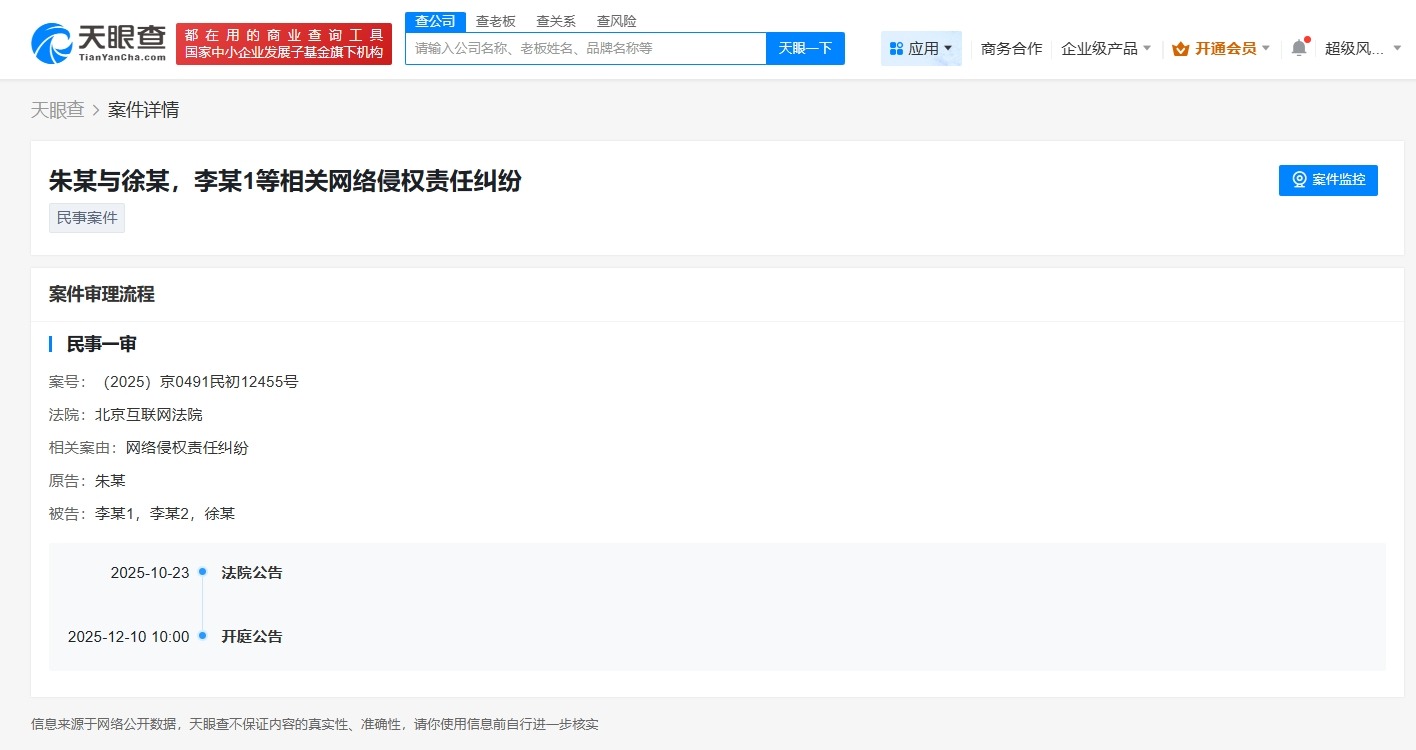Click the monitor icon inside 案件监控 button
The image size is (1416, 750).
tap(1299, 178)
